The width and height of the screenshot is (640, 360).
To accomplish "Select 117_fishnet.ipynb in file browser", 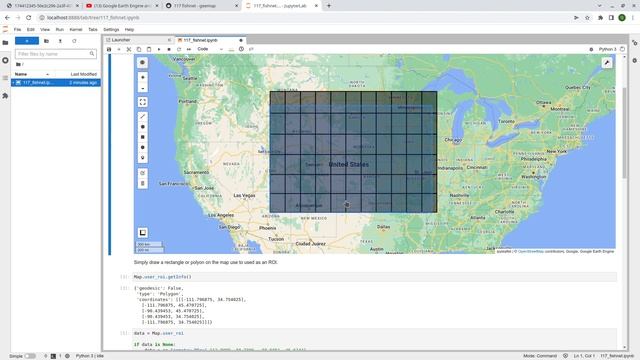I will coord(56,82).
